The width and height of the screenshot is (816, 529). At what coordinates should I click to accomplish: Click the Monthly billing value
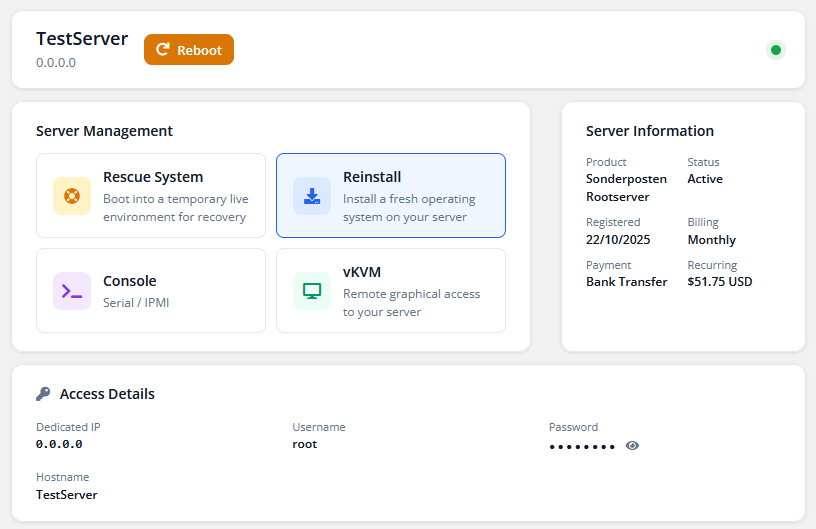click(711, 240)
